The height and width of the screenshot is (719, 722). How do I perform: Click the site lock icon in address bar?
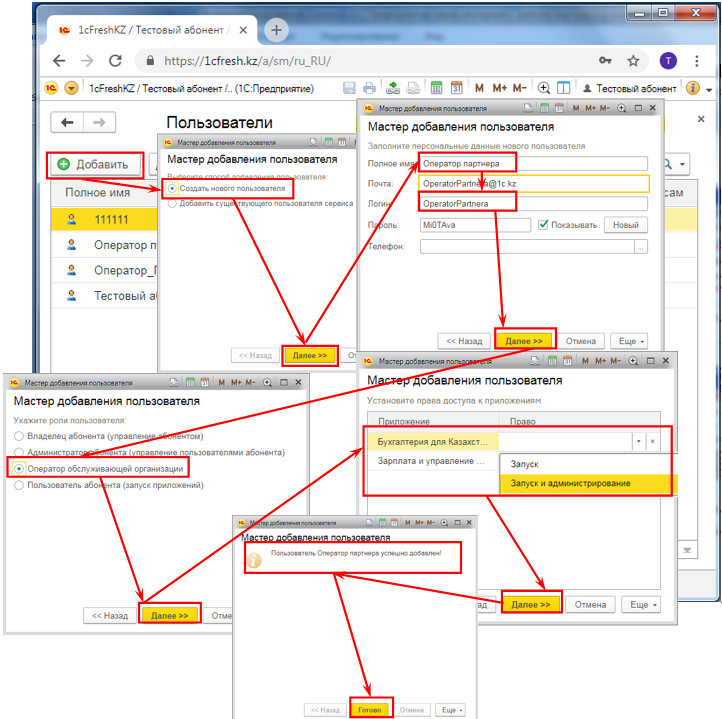click(150, 61)
